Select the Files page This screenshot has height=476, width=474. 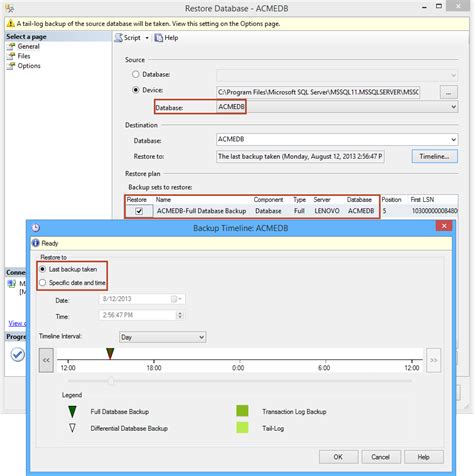(24, 56)
